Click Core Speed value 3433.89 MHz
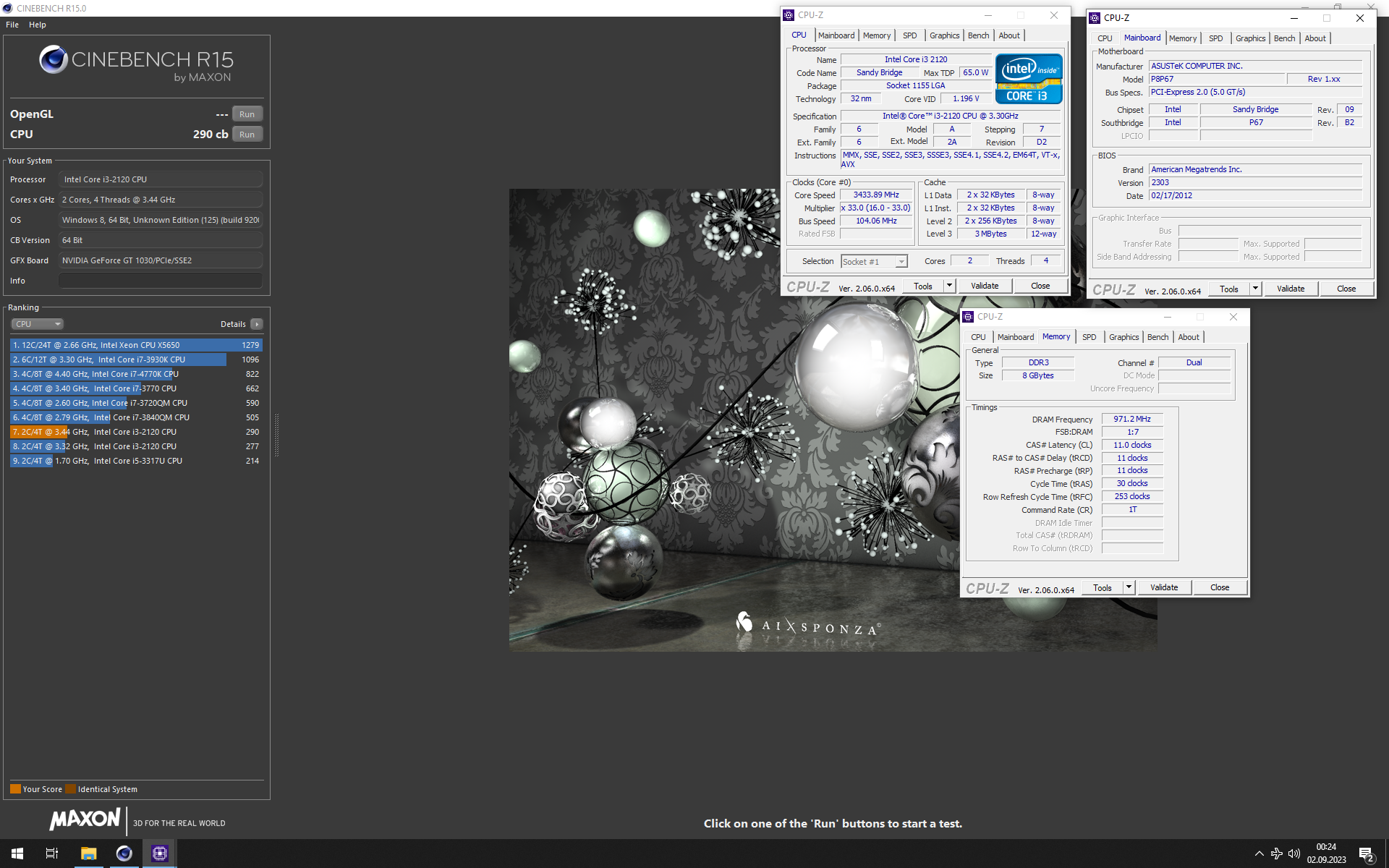Image resolution: width=1389 pixels, height=868 pixels. click(x=876, y=195)
